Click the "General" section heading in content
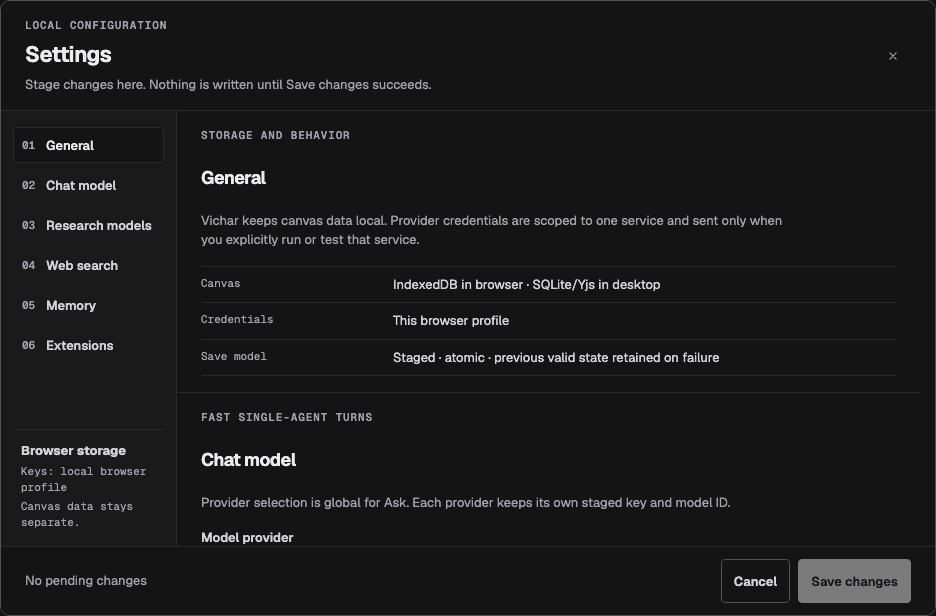The width and height of the screenshot is (936, 616). coord(233,178)
